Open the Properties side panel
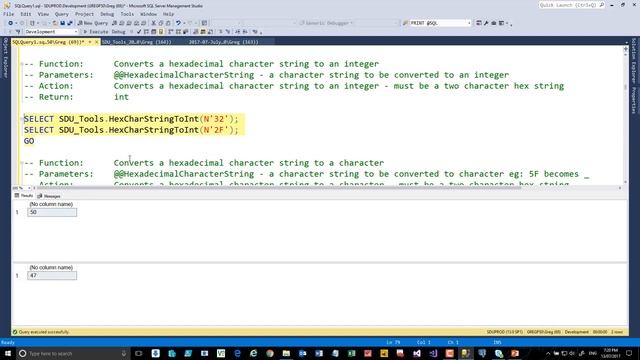Image resolution: width=640 pixels, height=360 pixels. click(633, 100)
